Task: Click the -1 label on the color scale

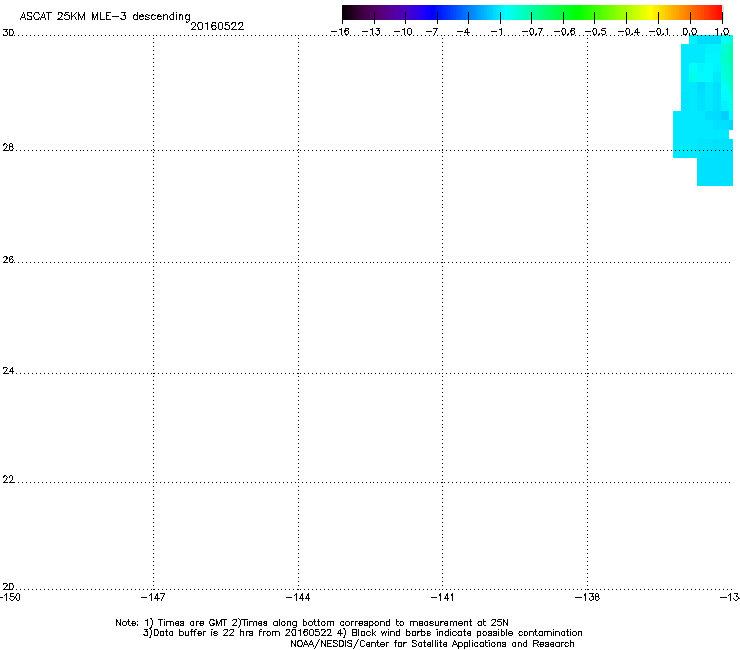Action: [497, 32]
